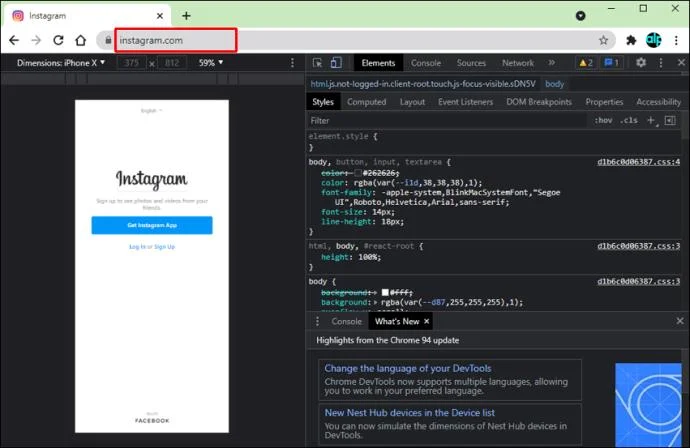Select the Accessibility subtab
The width and height of the screenshot is (690, 448).
click(658, 102)
